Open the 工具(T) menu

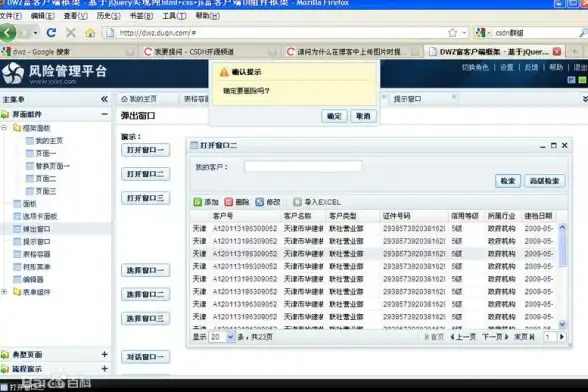point(174,16)
